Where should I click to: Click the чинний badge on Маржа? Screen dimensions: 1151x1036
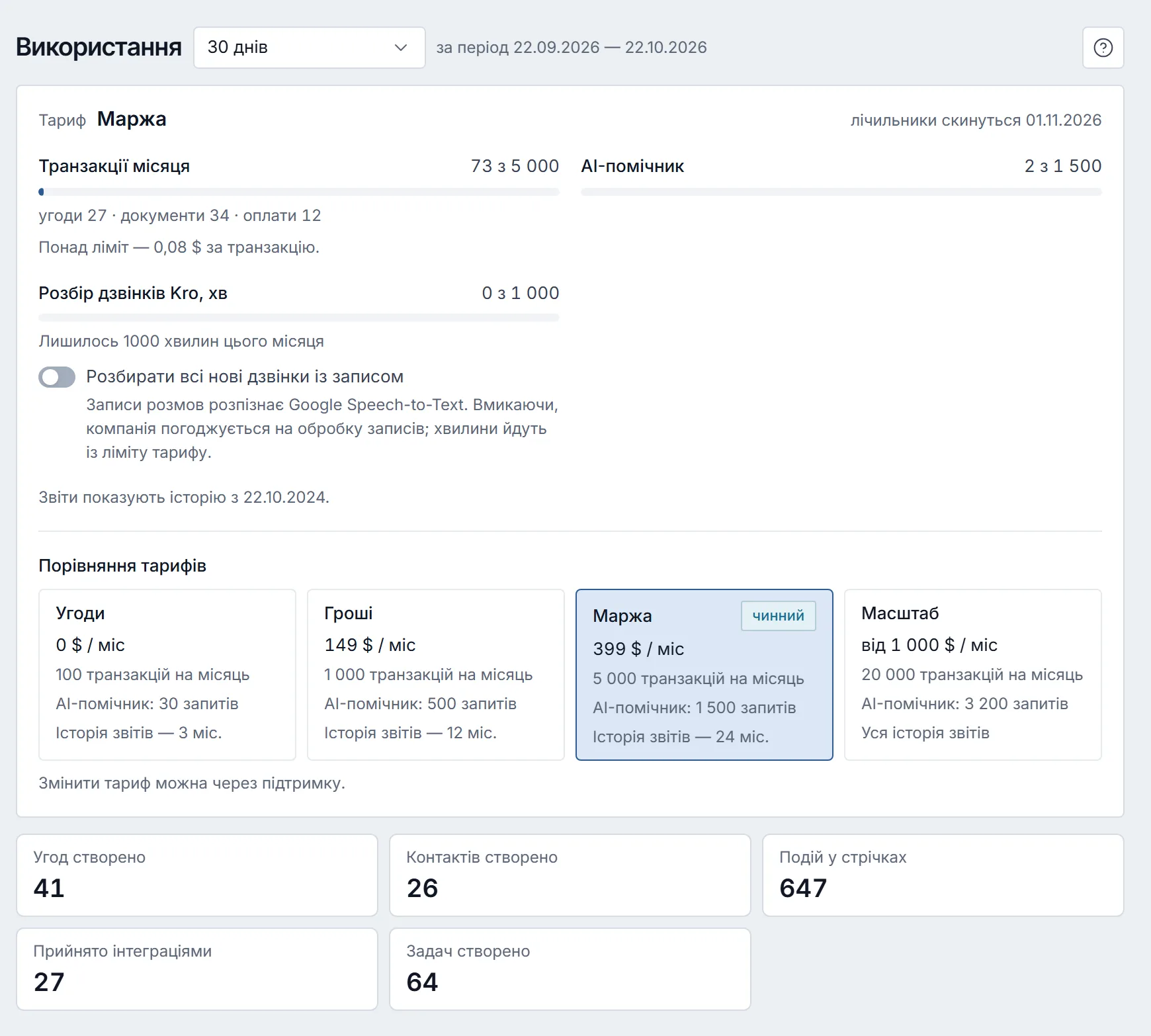pos(778,616)
